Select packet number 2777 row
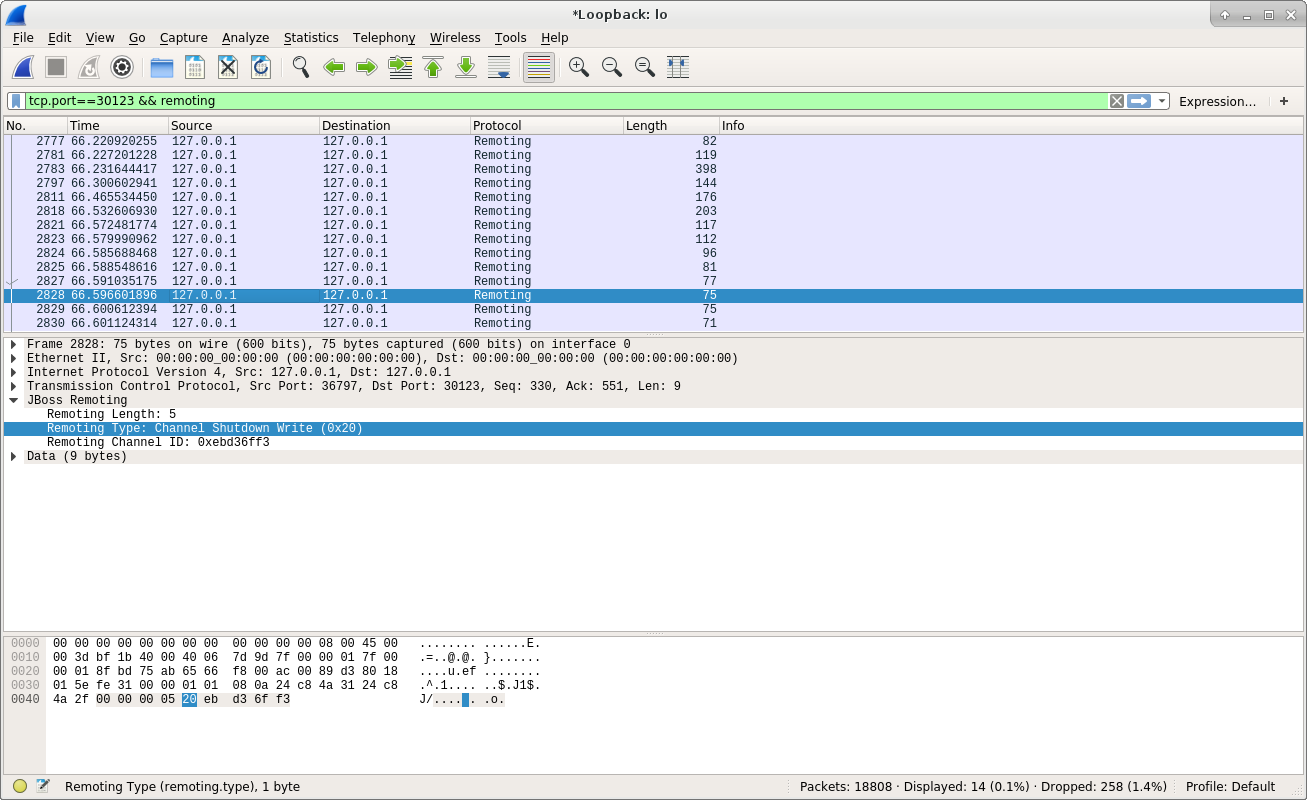Image resolution: width=1307 pixels, height=800 pixels. 653,141
